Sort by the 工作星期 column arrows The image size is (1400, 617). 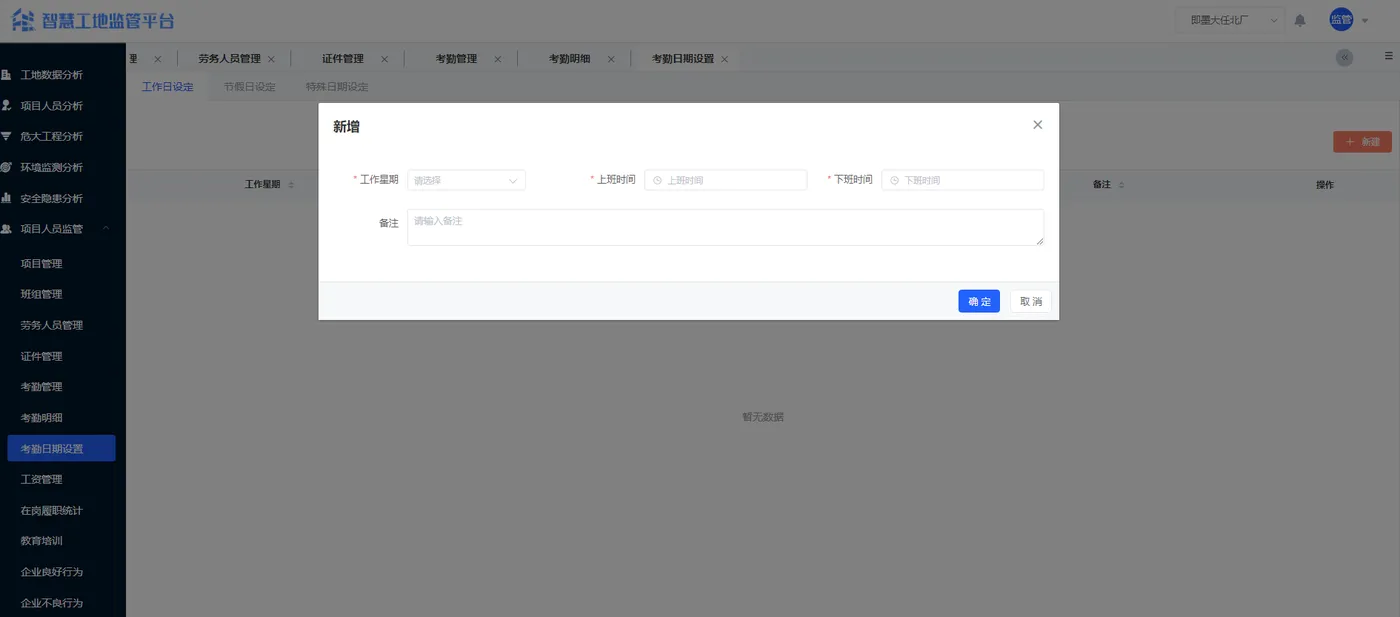click(290, 185)
